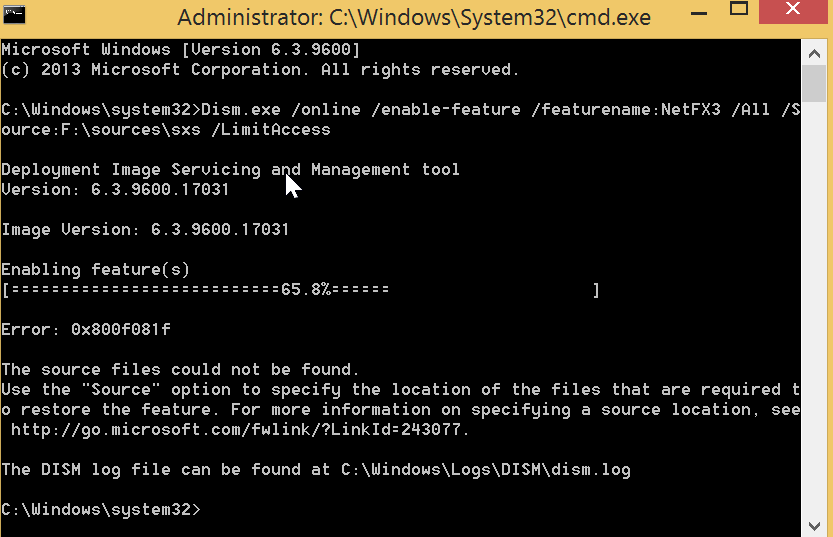Click the /LimitAccess switch text
This screenshot has width=833, height=537.
point(271,130)
